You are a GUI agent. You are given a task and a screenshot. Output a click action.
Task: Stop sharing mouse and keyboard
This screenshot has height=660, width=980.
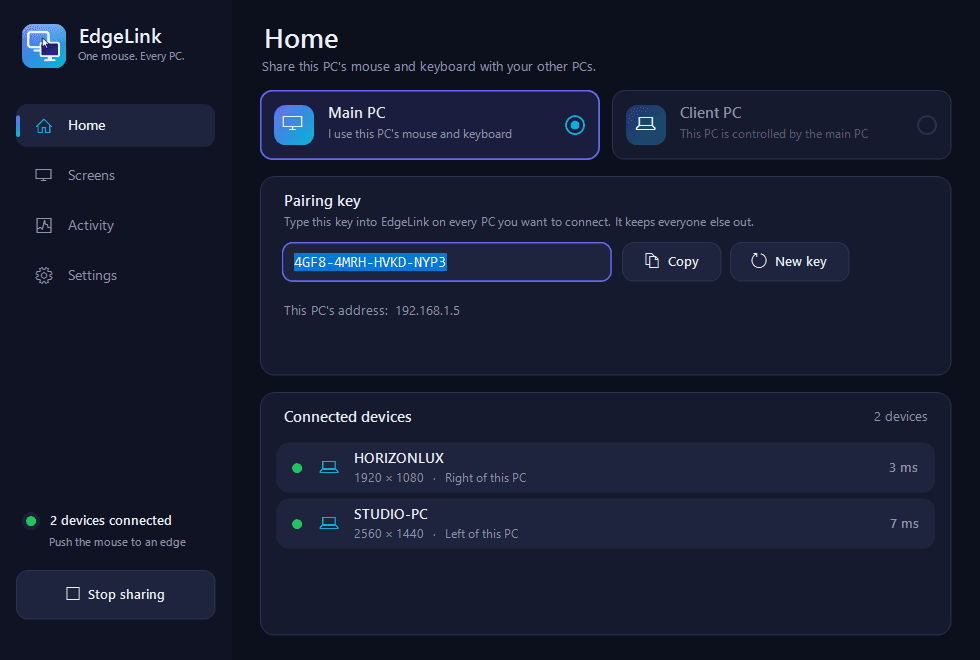116,594
